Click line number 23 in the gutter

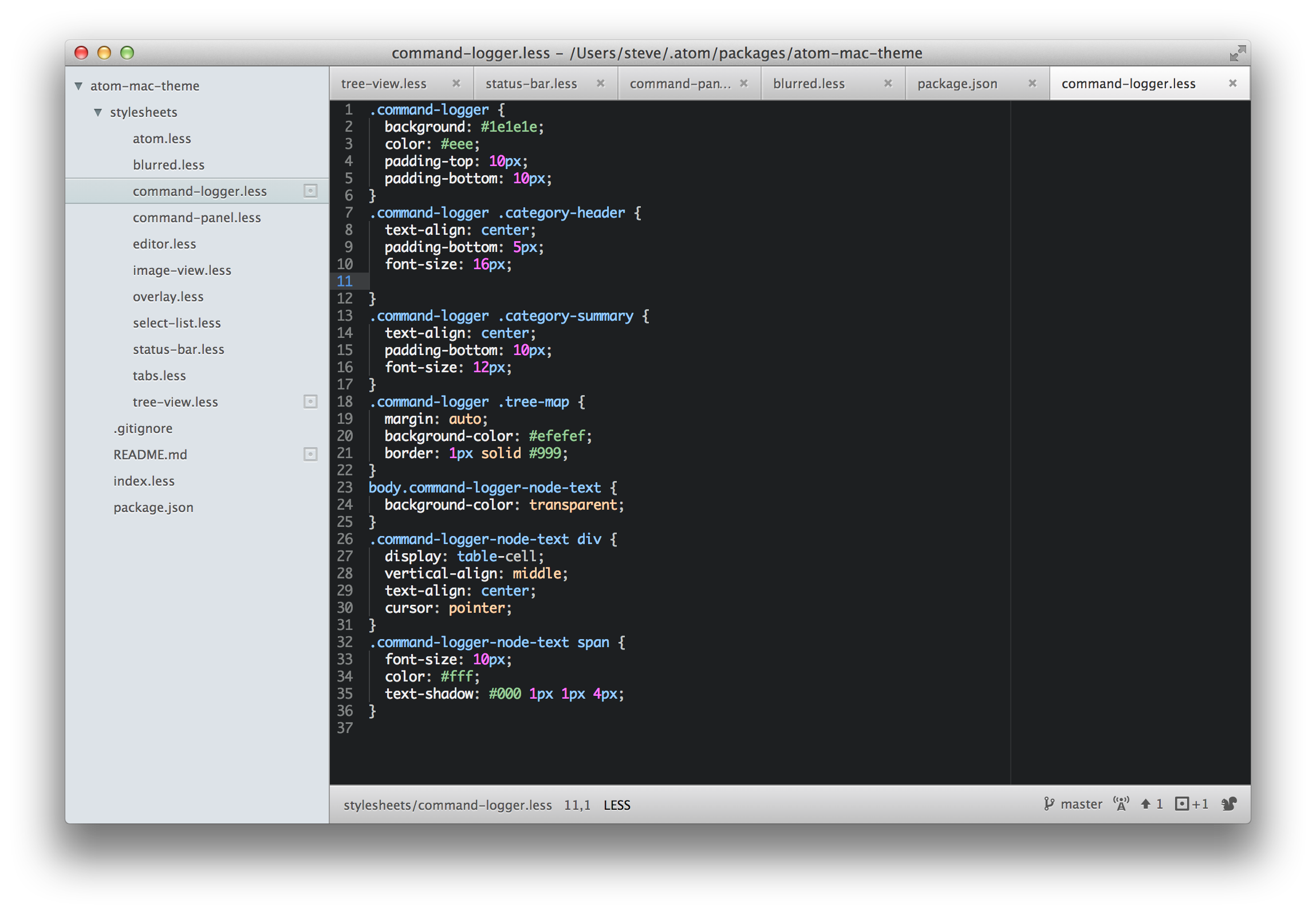click(344, 487)
